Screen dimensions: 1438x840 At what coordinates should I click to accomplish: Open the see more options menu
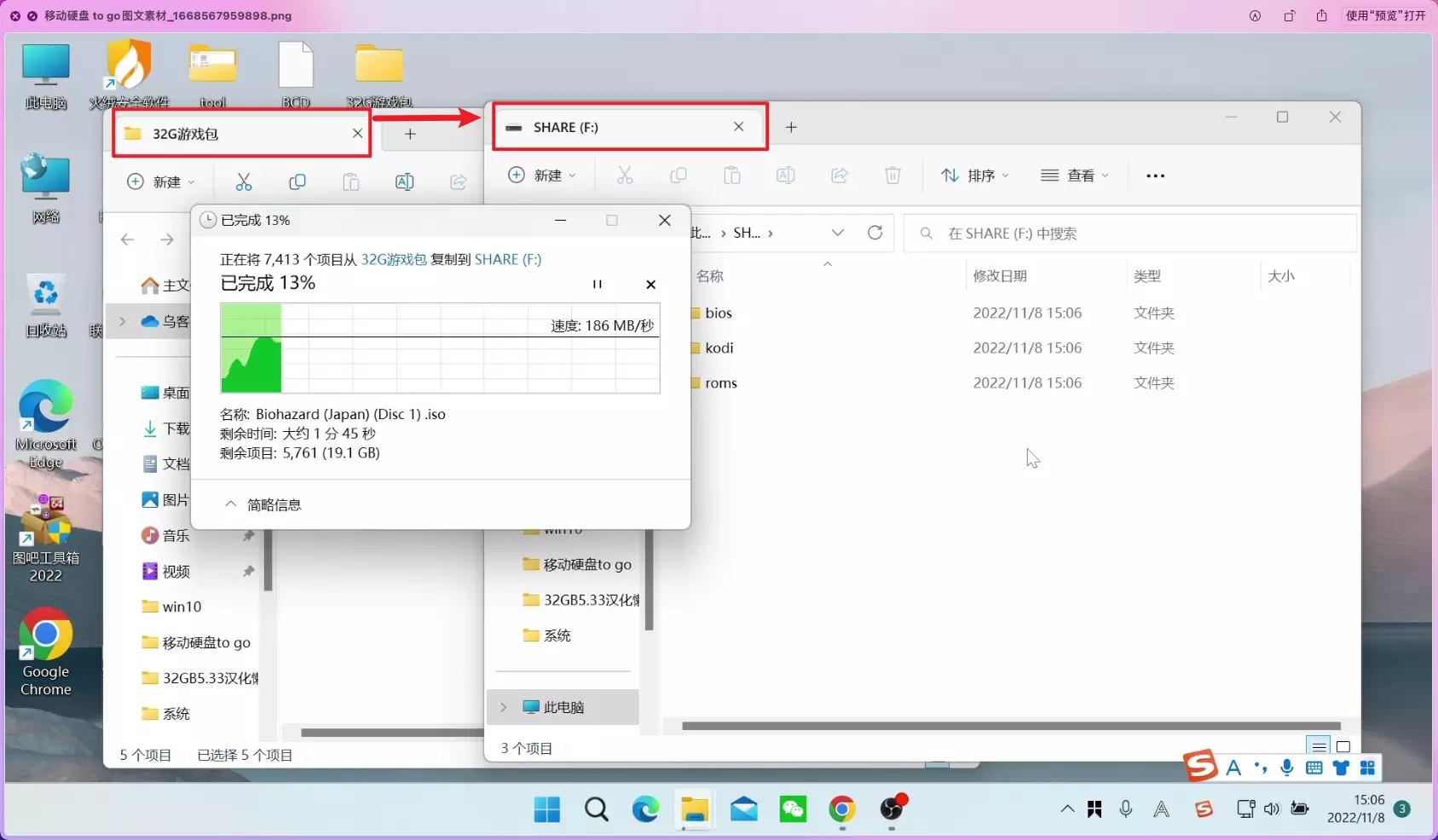(x=1155, y=175)
